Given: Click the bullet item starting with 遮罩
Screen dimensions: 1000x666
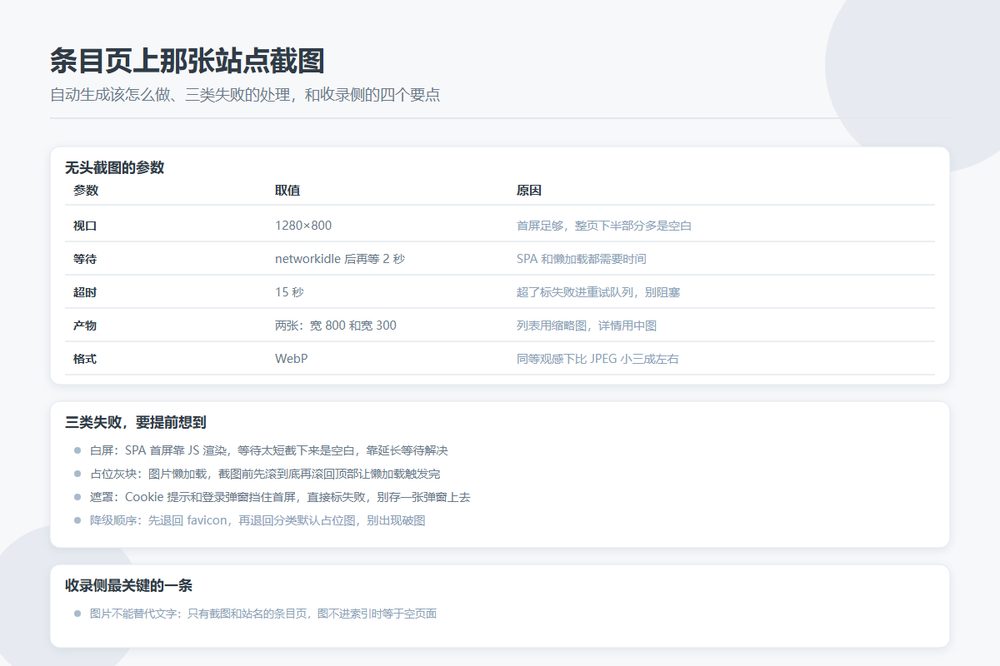Looking at the screenshot, I should coord(280,497).
